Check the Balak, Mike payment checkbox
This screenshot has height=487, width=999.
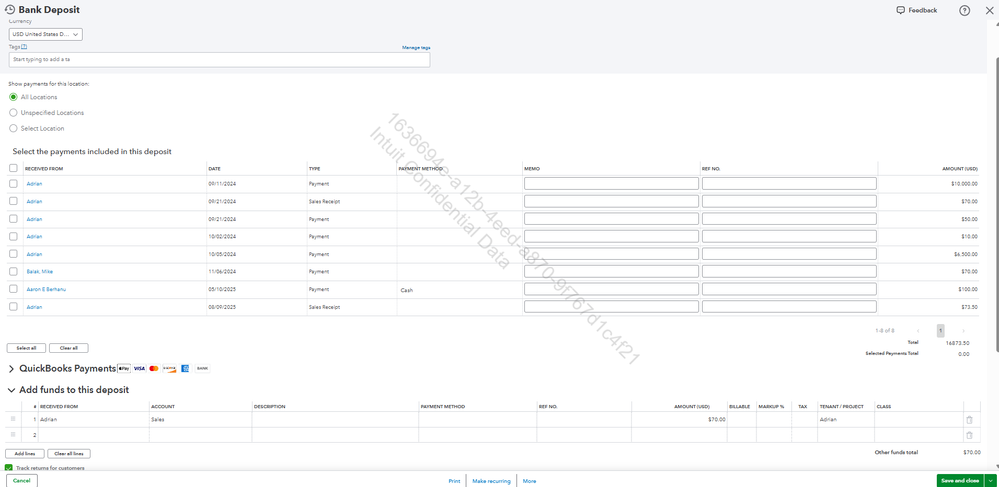click(13, 272)
